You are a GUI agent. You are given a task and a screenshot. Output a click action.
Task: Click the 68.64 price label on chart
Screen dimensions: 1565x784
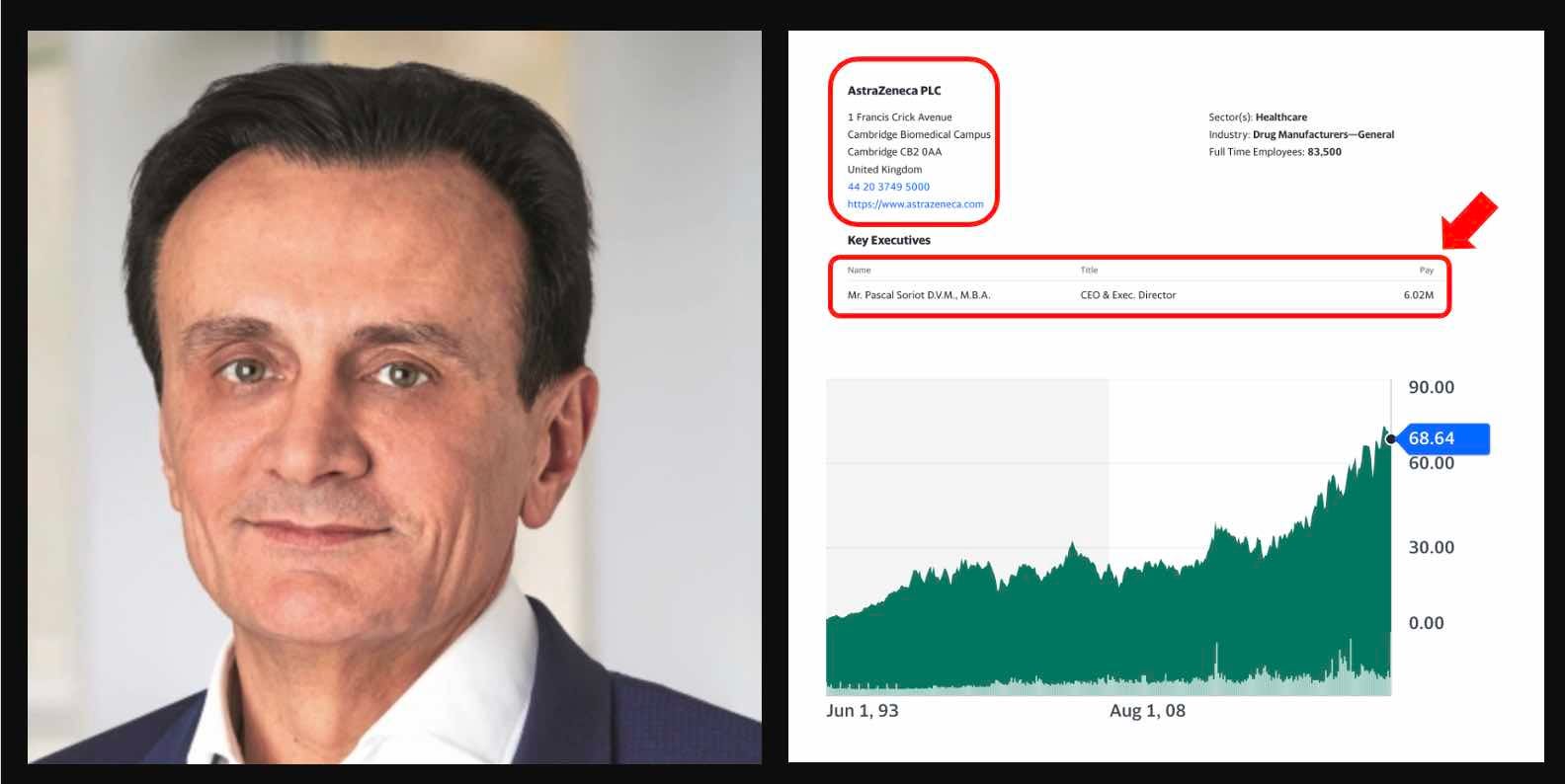click(1438, 438)
